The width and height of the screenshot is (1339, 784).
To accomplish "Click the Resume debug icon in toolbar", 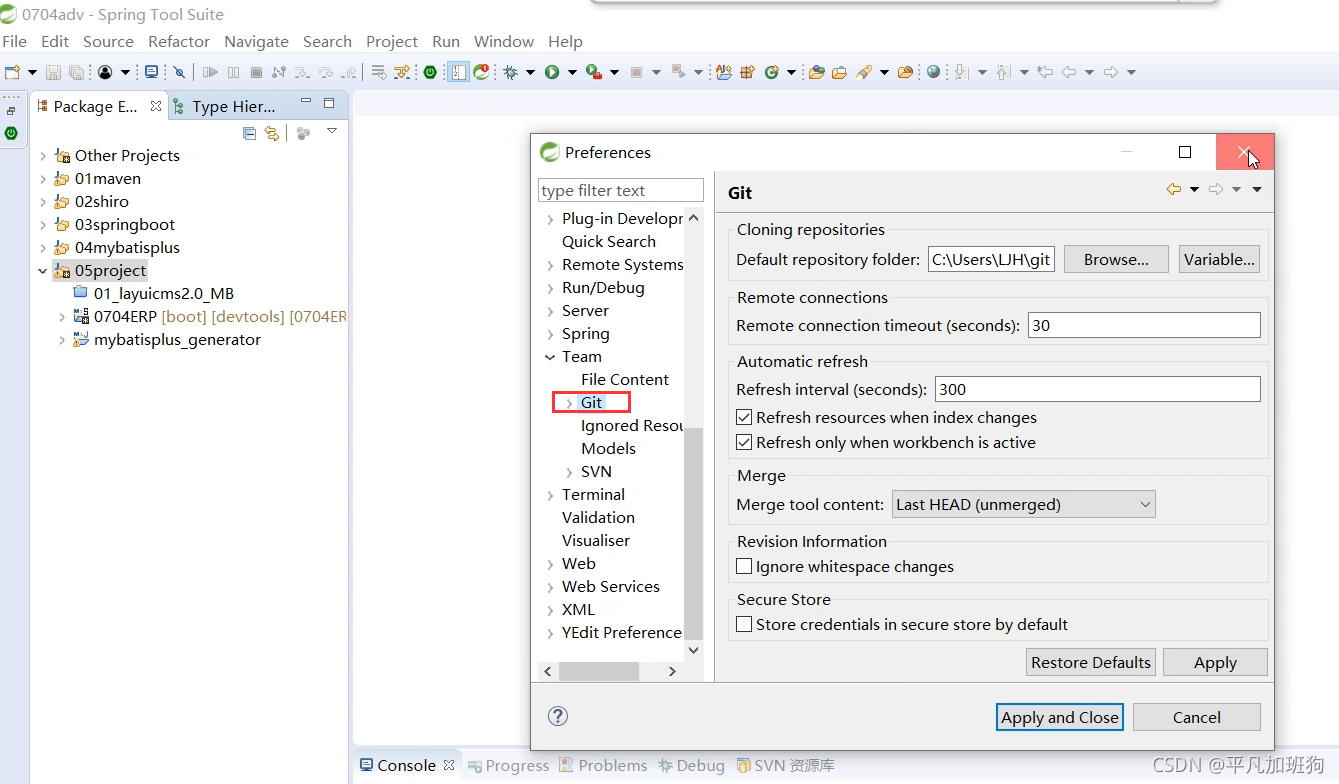I will point(210,72).
